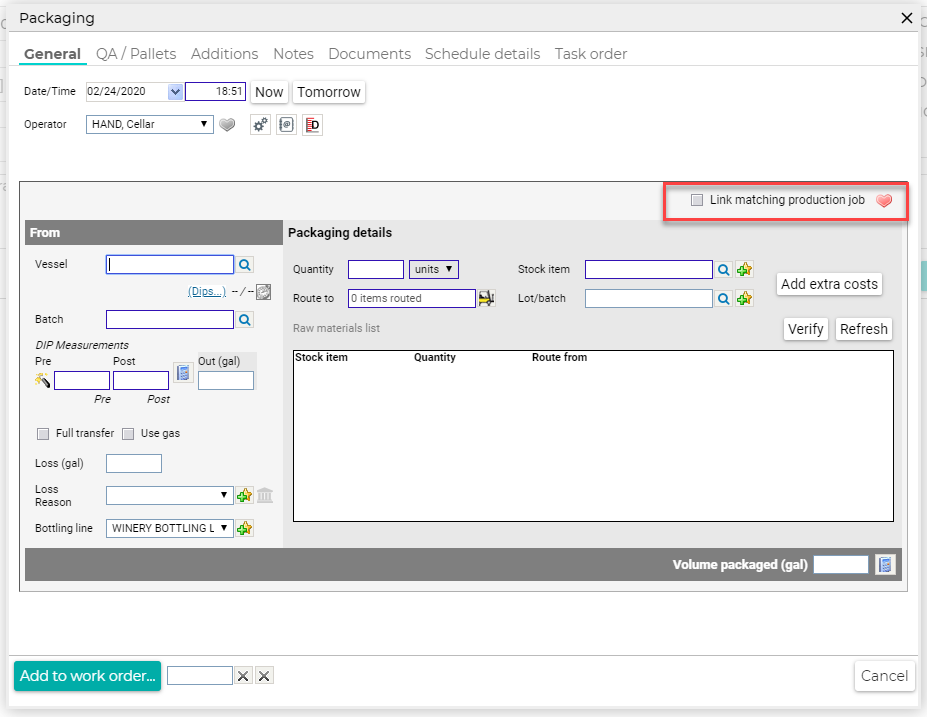Open the gears settings icon near Operator
The image size is (927, 717).
260,125
